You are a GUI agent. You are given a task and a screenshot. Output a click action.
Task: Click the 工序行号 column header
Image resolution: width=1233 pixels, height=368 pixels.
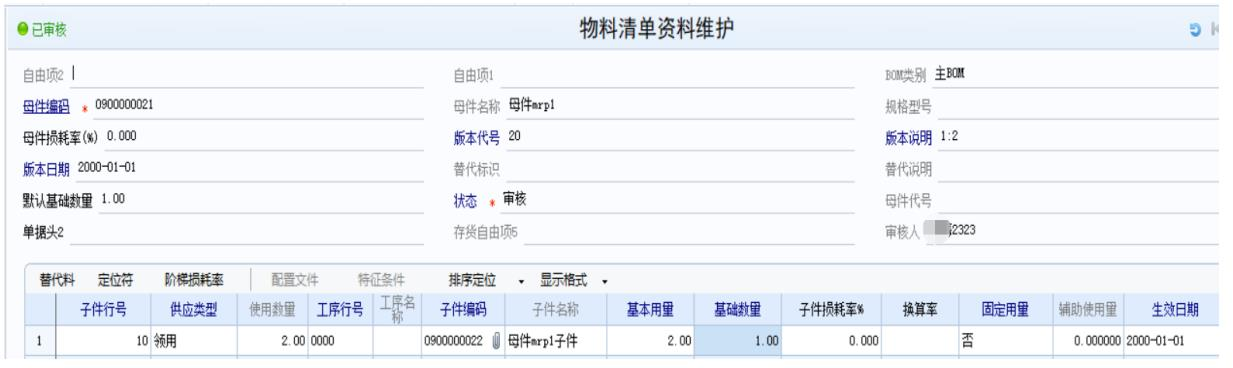pyautogui.click(x=340, y=310)
